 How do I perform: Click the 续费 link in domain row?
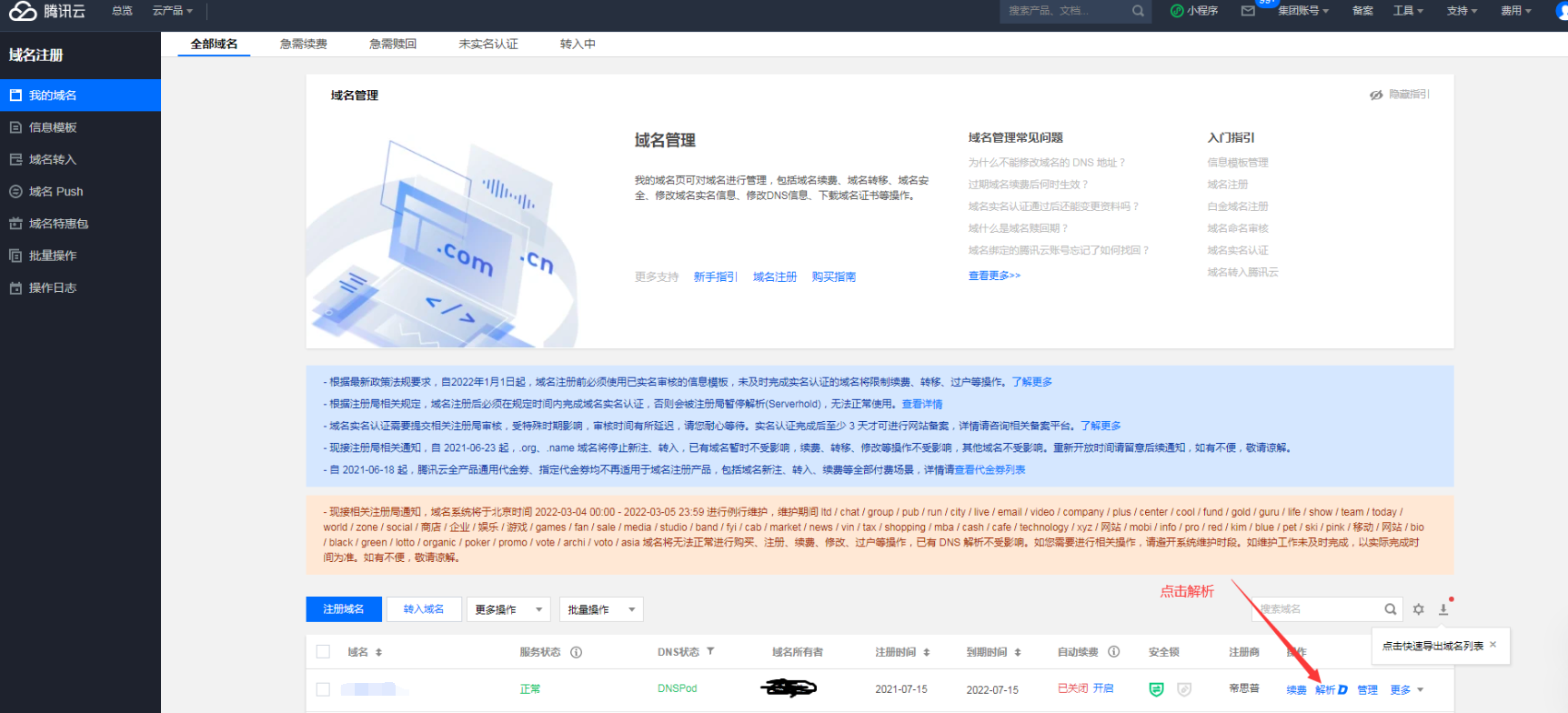(1296, 690)
